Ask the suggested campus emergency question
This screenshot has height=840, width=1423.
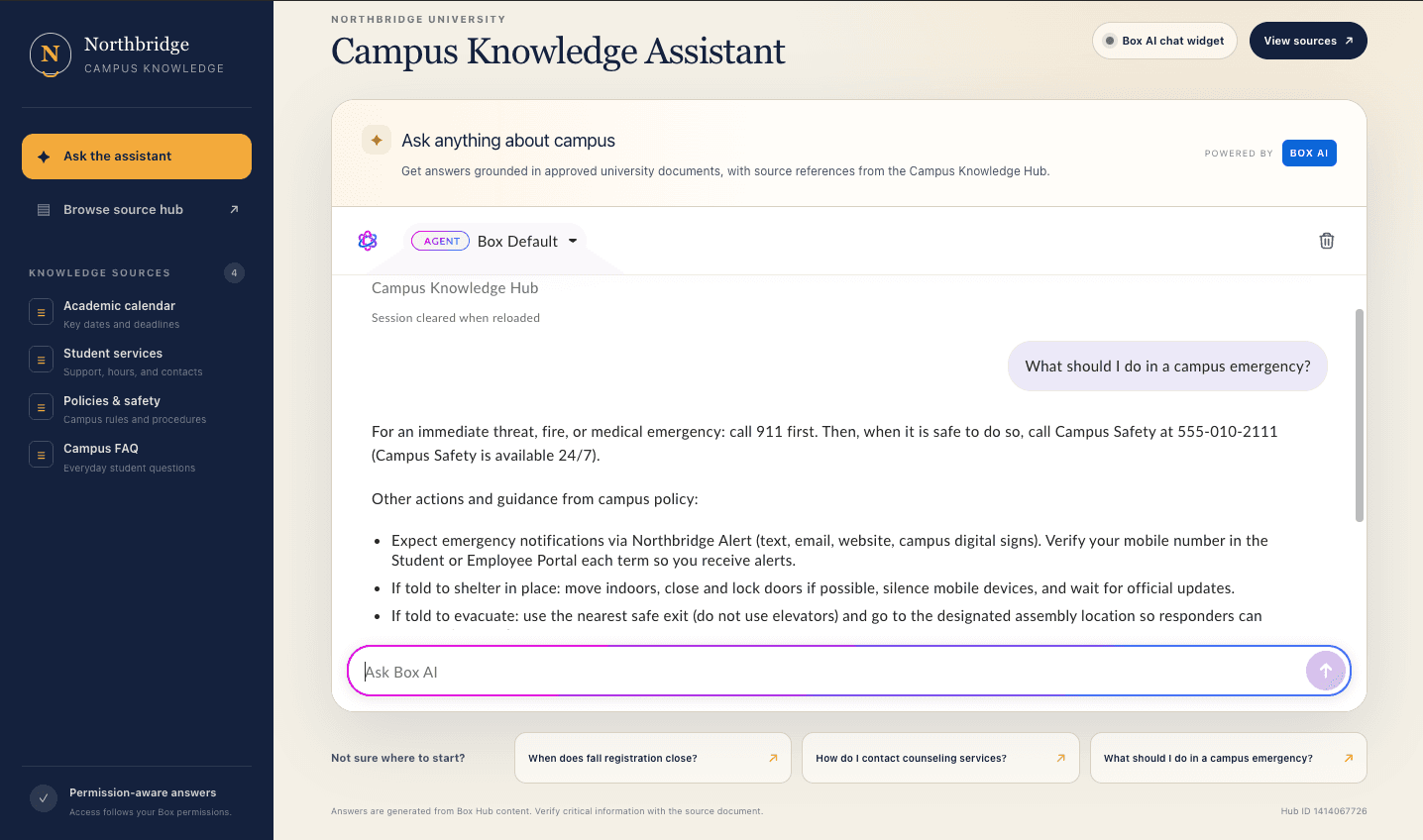click(1229, 758)
